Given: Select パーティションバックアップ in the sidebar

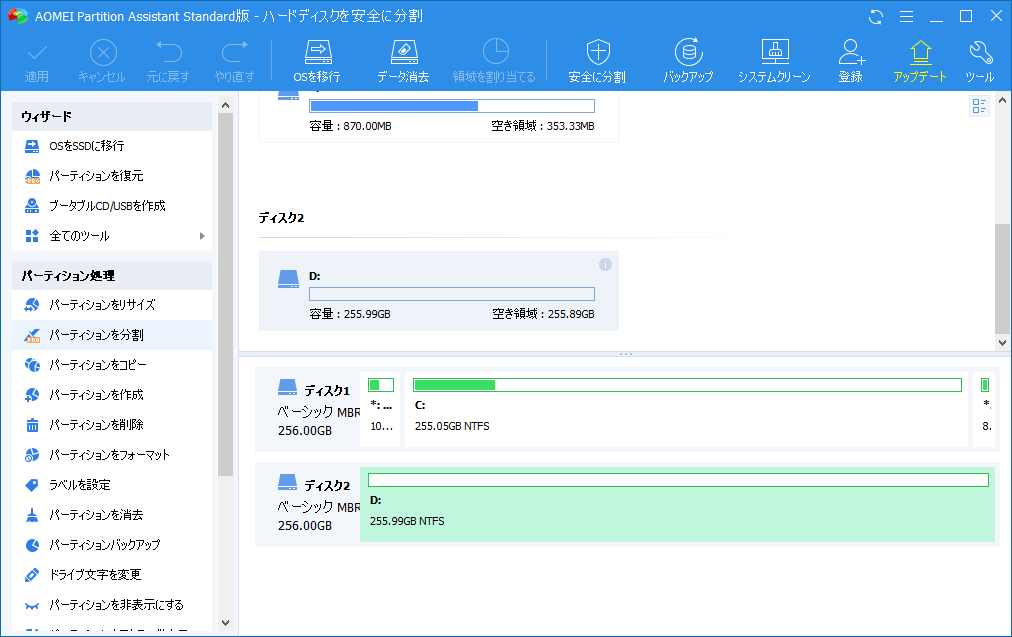Looking at the screenshot, I should pyautogui.click(x=112, y=545).
